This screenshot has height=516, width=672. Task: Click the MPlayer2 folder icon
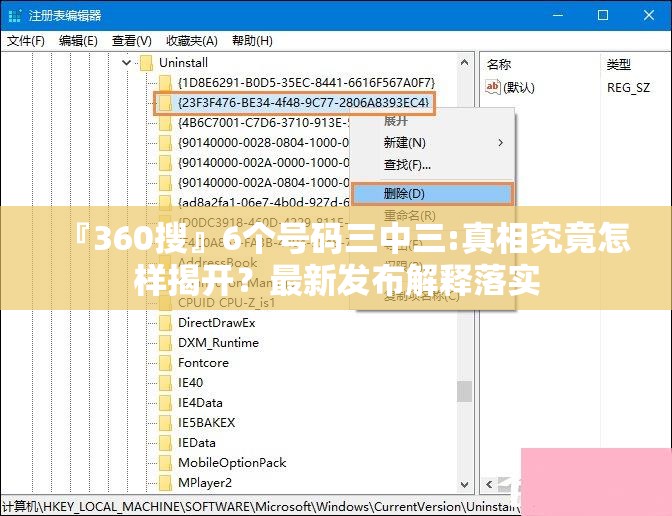click(x=165, y=483)
